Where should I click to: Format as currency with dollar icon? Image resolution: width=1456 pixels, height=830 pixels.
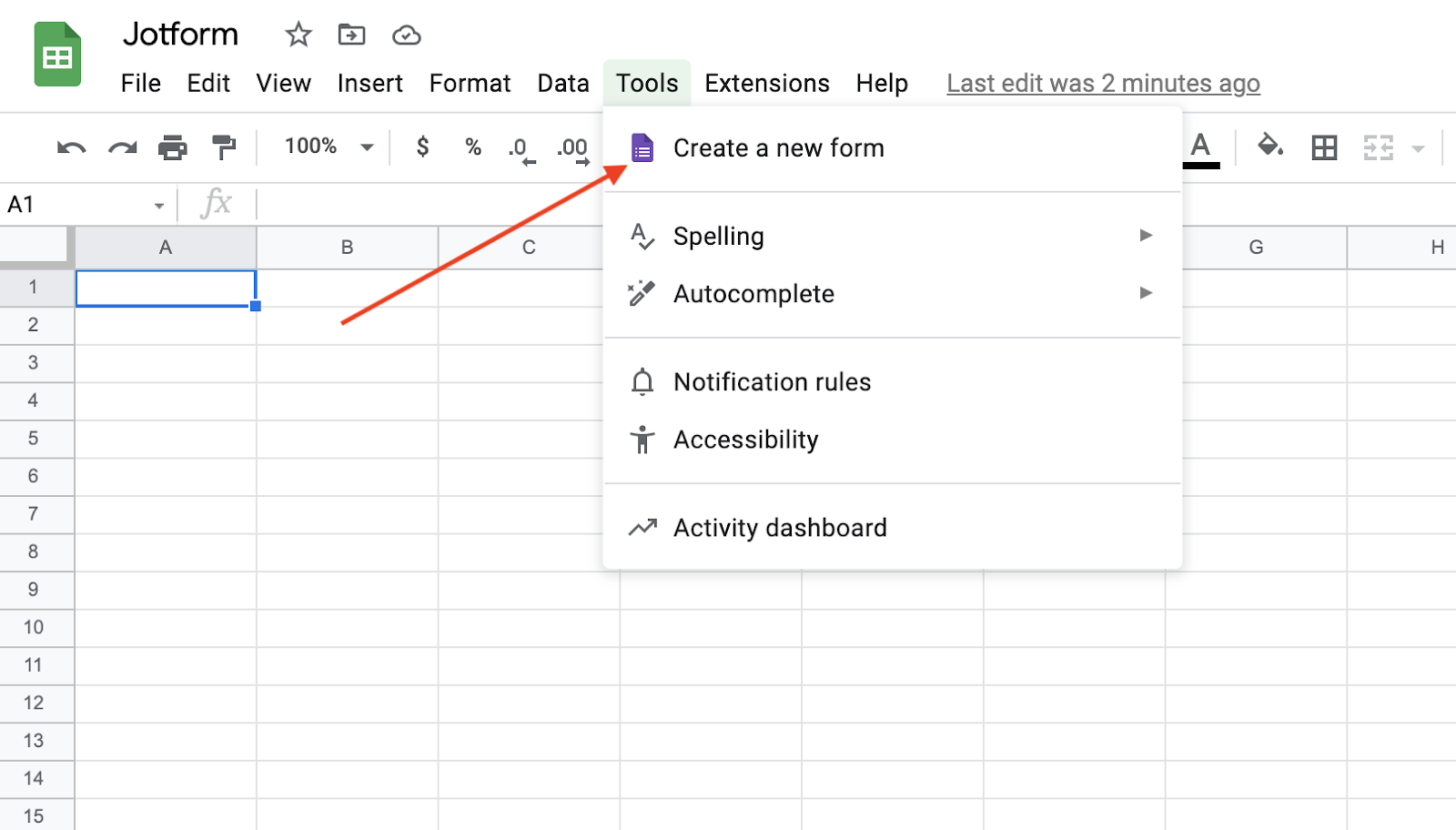point(422,147)
